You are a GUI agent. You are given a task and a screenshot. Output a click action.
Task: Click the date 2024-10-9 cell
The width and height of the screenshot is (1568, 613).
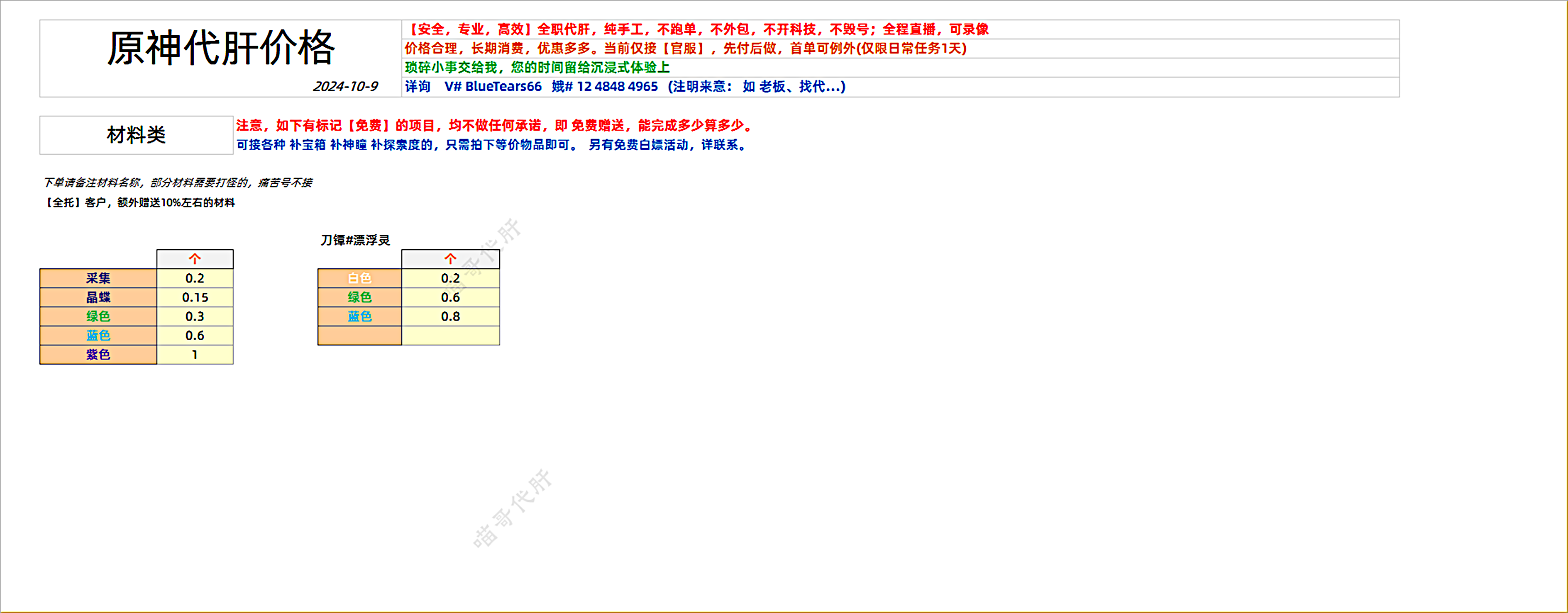click(345, 86)
